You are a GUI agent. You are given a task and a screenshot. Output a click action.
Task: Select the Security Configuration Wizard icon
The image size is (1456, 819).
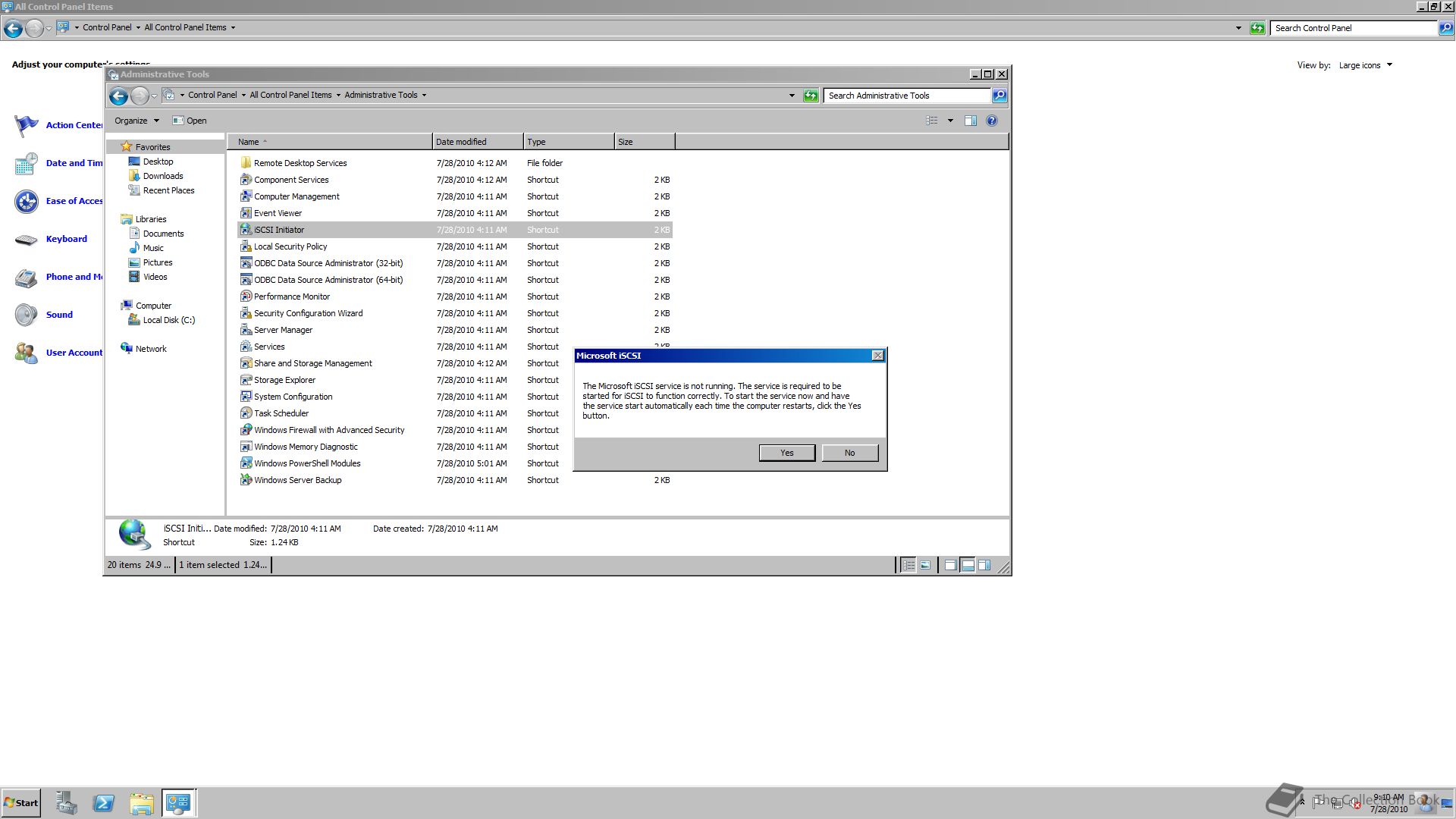[x=246, y=313]
